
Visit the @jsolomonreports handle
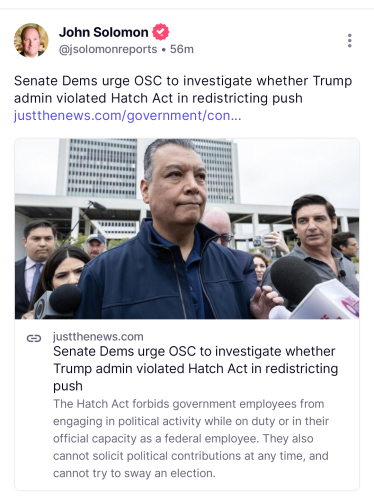point(108,49)
